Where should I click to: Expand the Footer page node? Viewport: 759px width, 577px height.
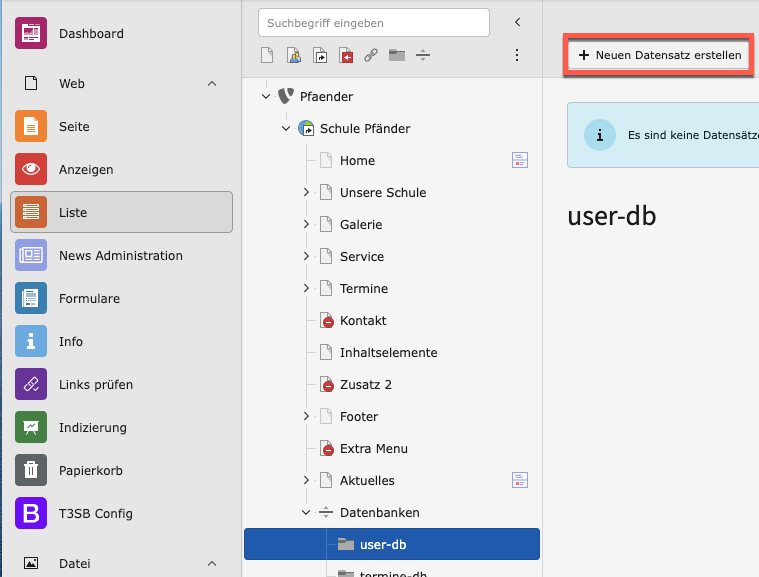tap(306, 416)
